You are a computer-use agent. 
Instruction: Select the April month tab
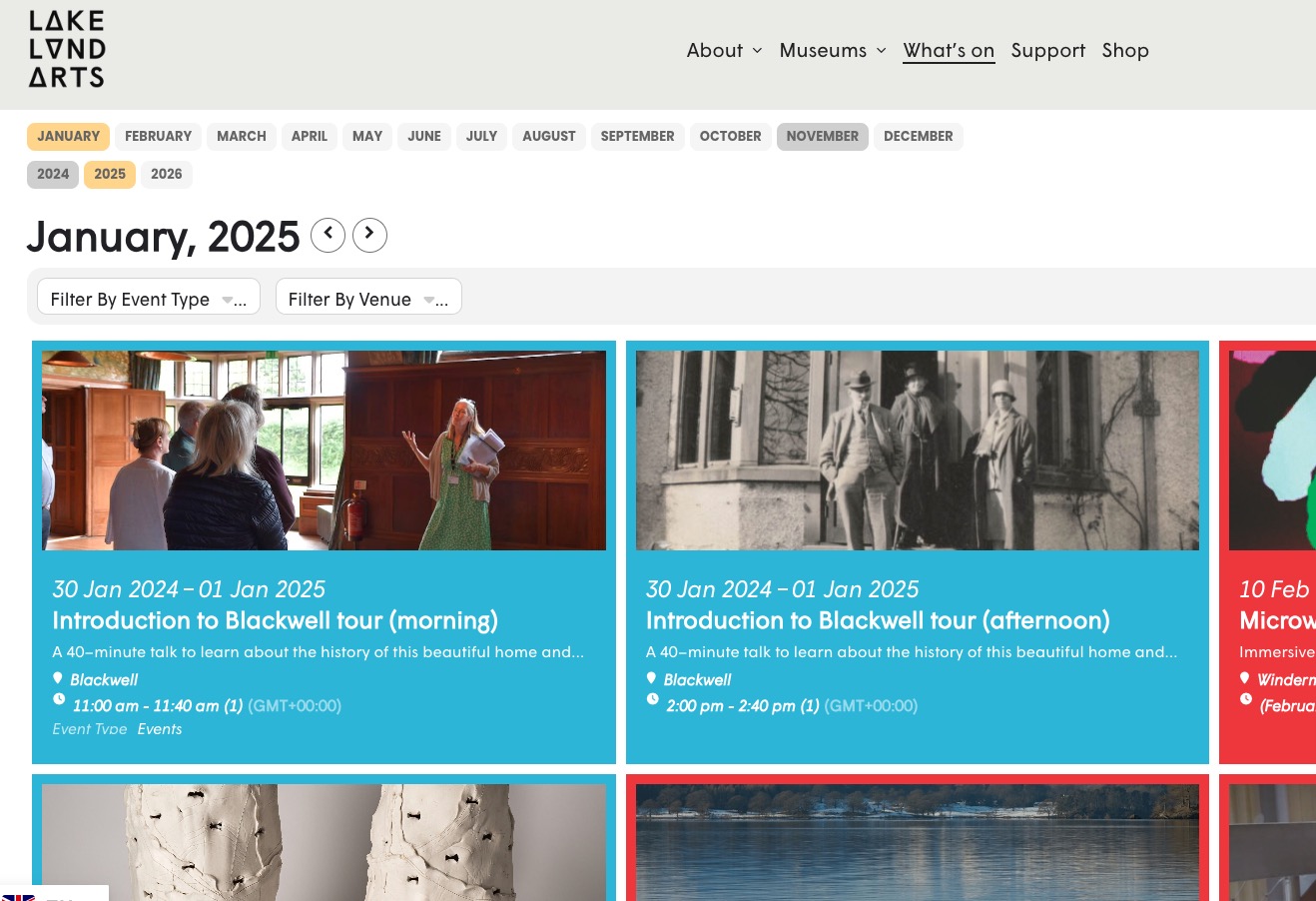[310, 137]
